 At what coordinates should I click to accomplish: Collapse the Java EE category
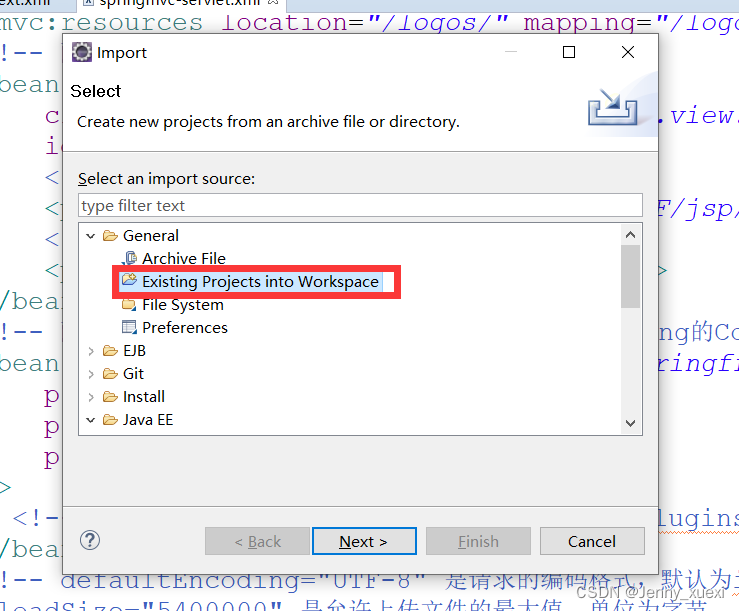click(91, 420)
